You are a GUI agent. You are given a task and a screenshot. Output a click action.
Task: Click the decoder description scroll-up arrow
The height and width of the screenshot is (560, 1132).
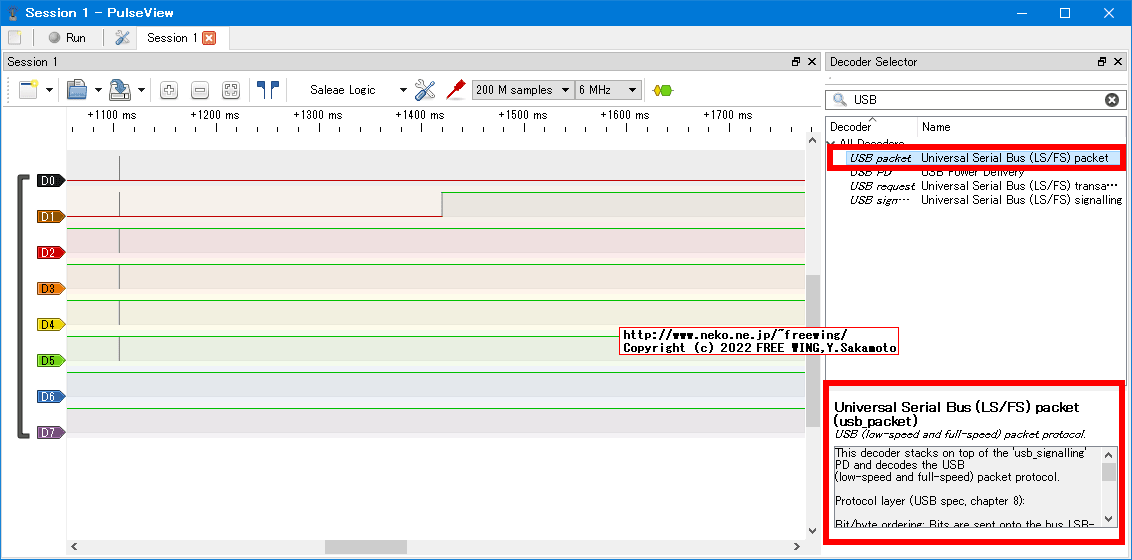point(1108,454)
